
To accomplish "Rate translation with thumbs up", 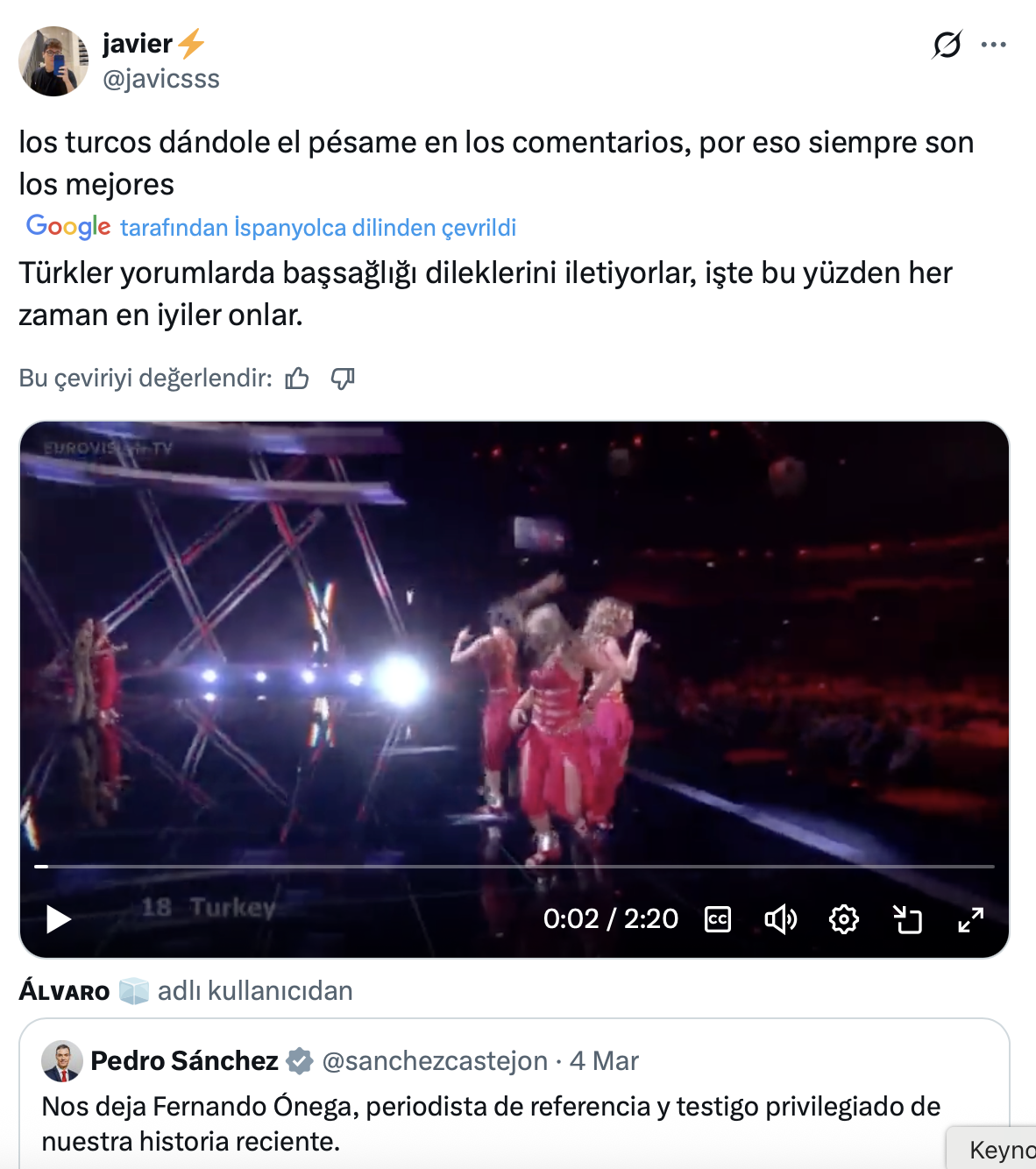I will pos(297,379).
